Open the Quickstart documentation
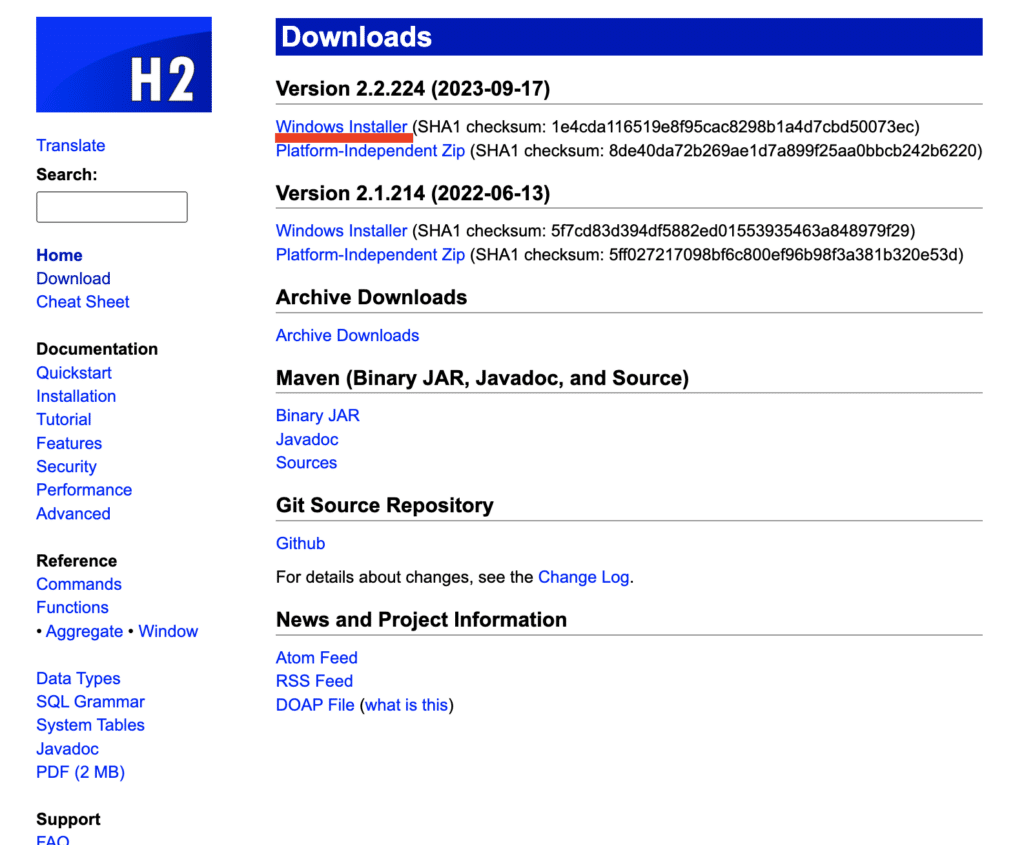 [x=74, y=372]
